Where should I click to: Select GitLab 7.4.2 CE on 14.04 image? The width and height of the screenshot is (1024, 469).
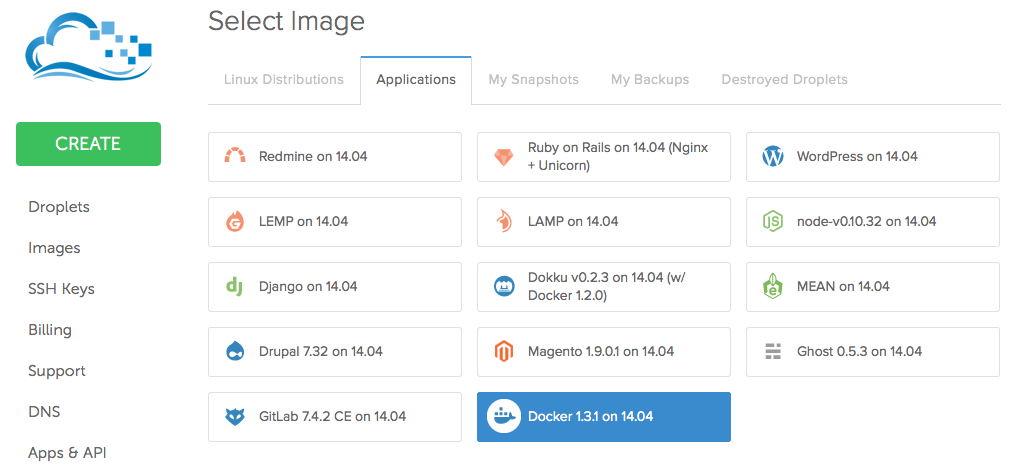coord(335,417)
